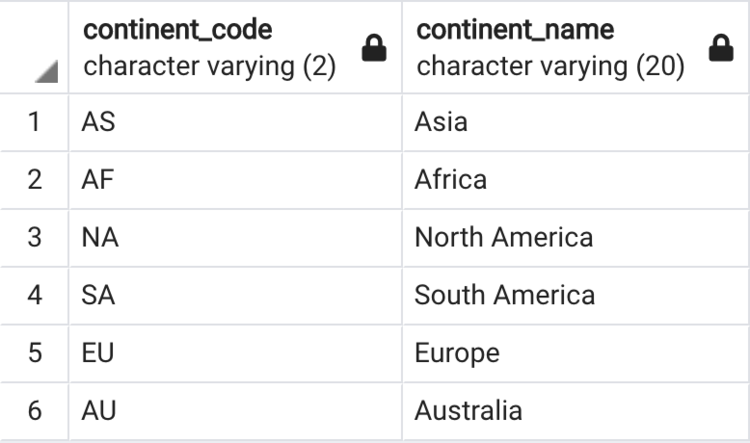Select row number 6 header
This screenshot has height=443, width=750.
click(x=35, y=410)
